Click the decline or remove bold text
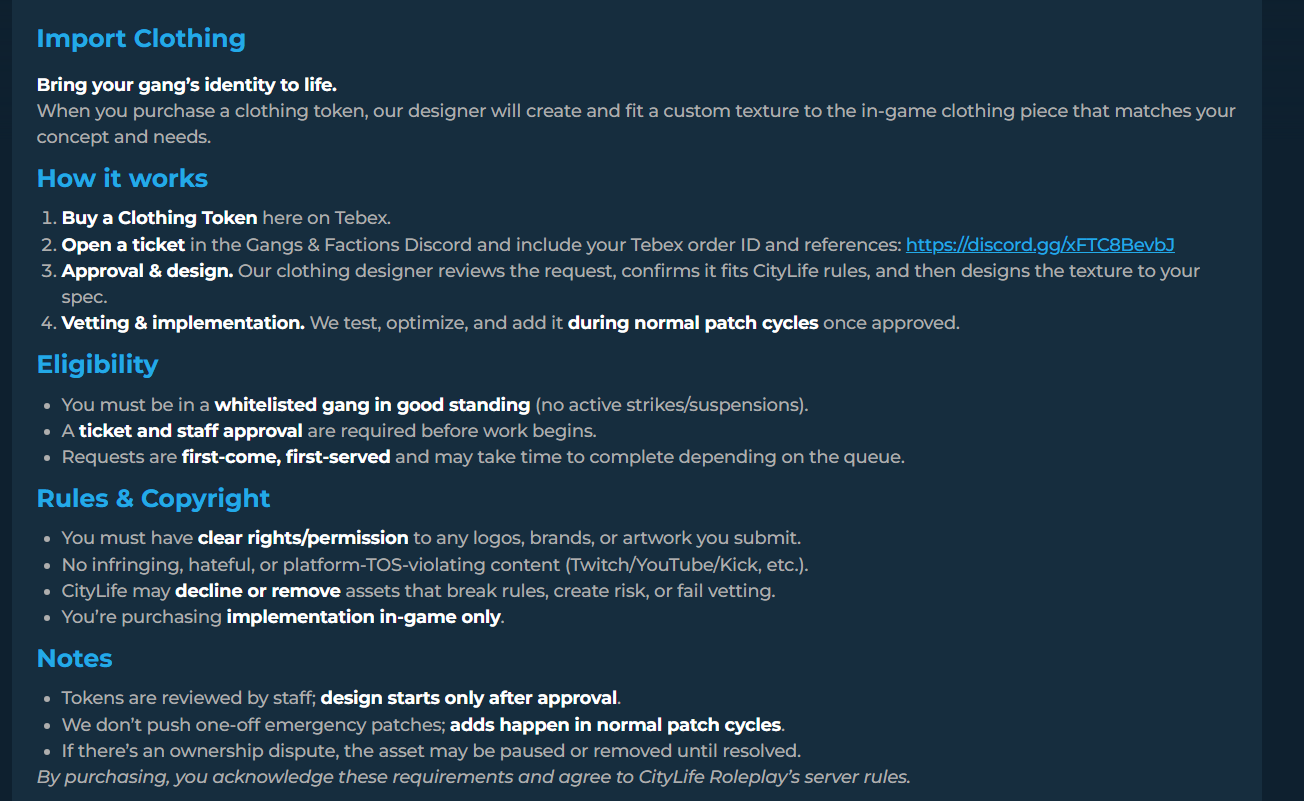 click(258, 592)
